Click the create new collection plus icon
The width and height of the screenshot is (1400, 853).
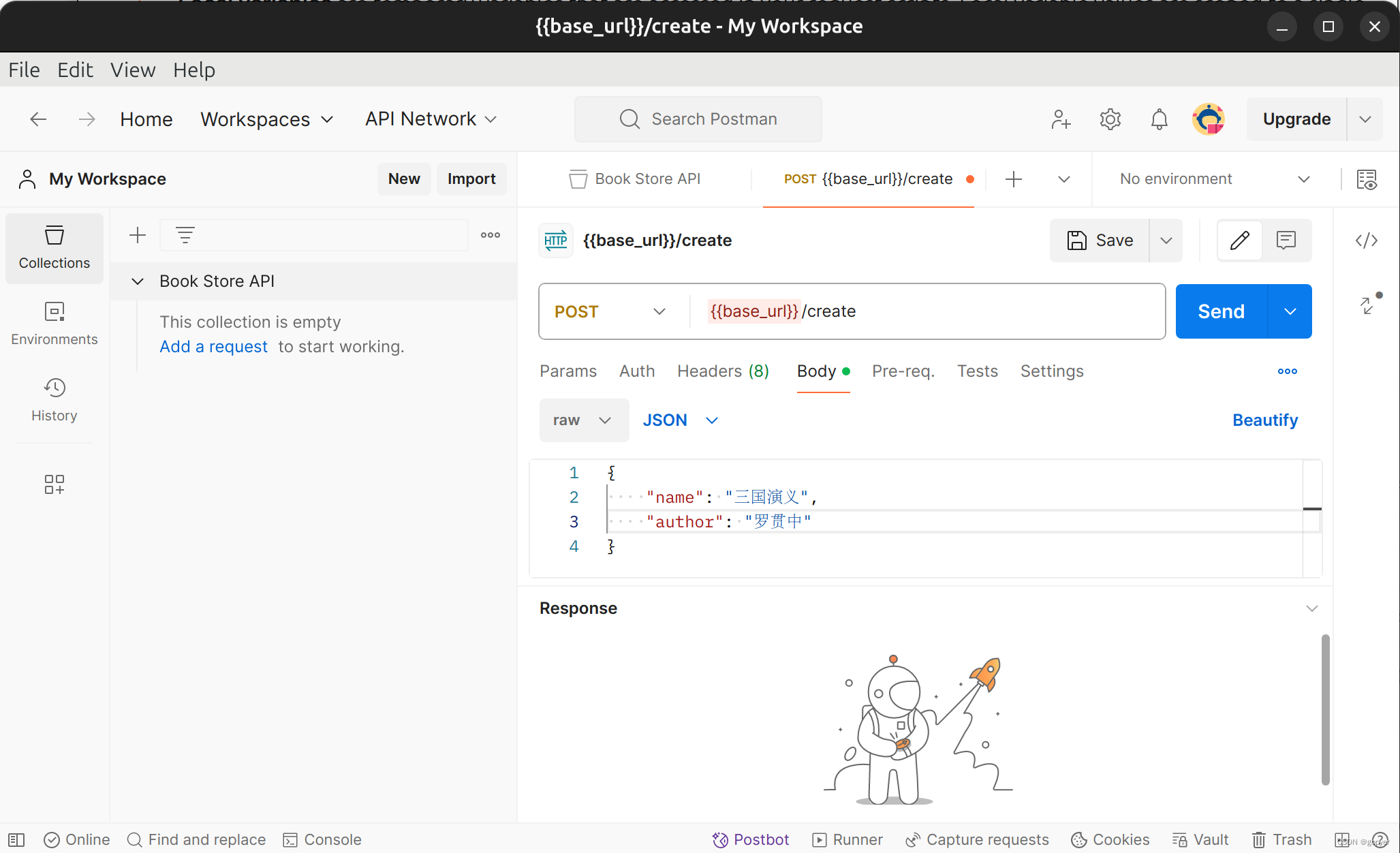[x=138, y=235]
